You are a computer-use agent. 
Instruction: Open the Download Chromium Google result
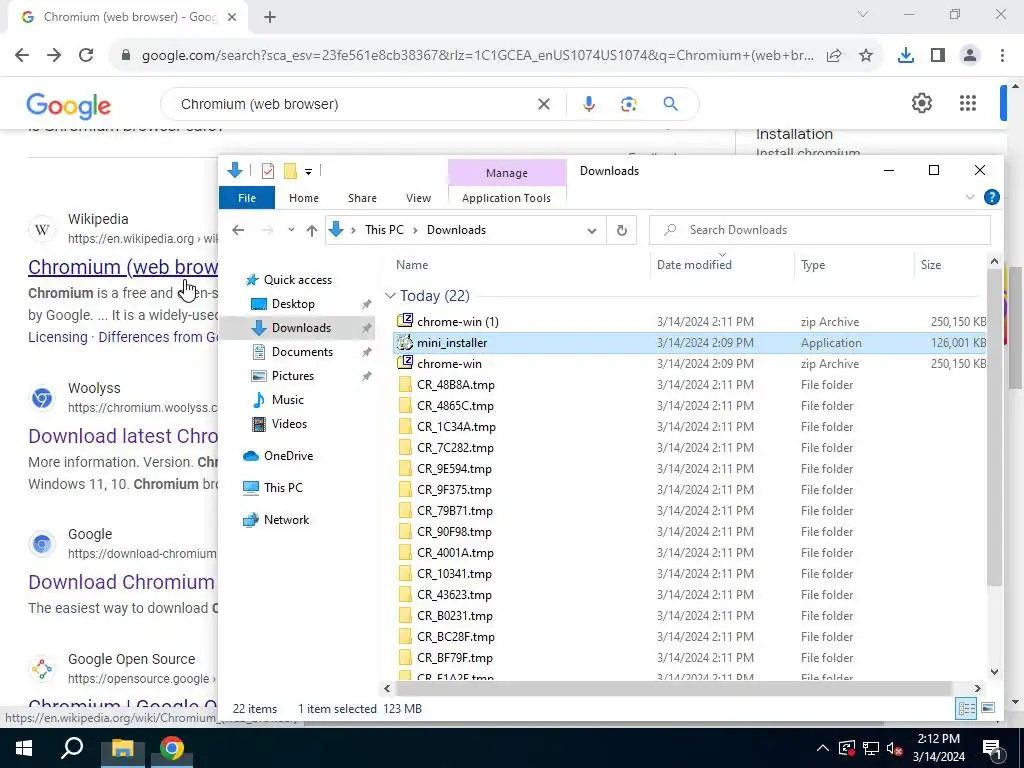(x=121, y=582)
